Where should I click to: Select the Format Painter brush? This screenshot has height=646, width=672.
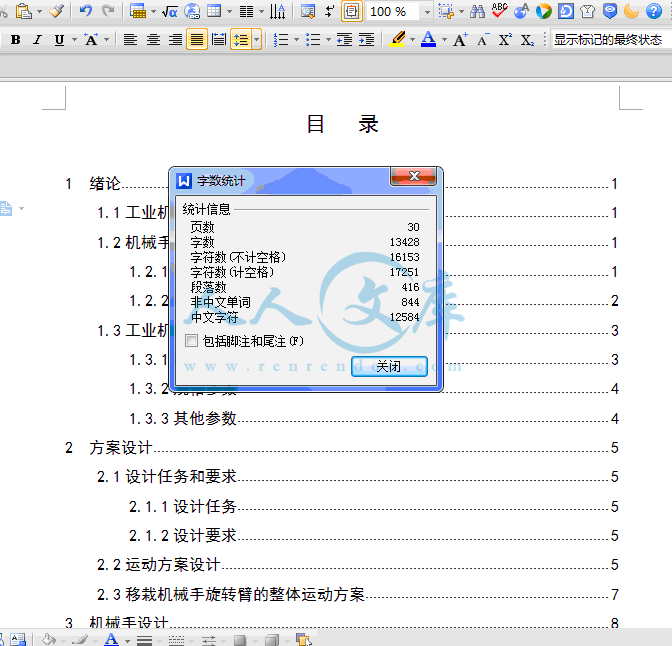[56, 11]
